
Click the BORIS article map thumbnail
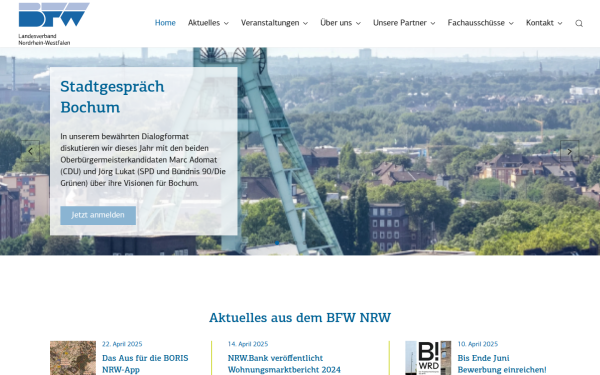tap(73, 358)
